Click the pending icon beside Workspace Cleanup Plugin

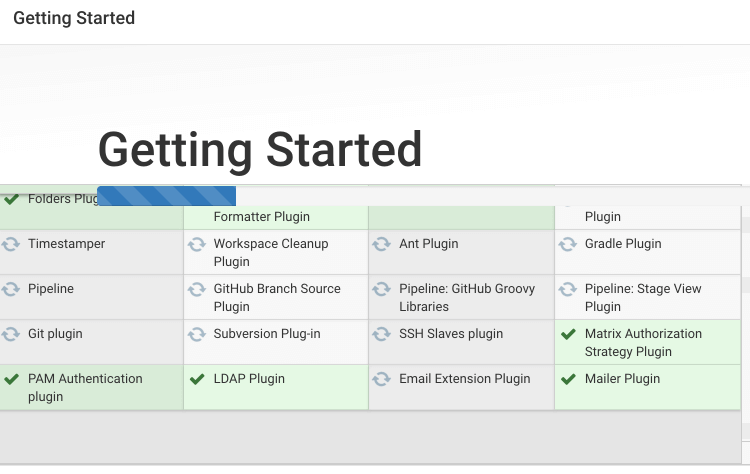click(x=196, y=244)
